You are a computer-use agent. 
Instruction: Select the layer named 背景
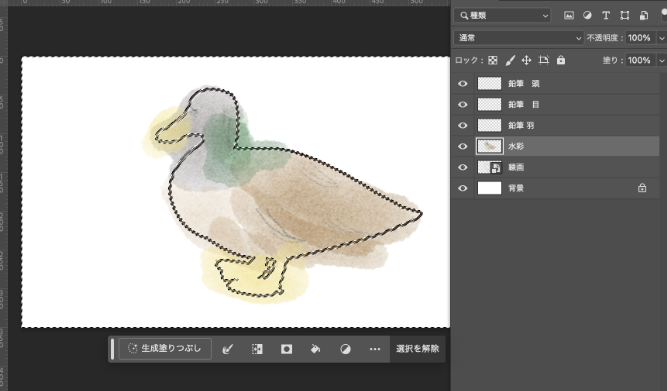point(516,188)
